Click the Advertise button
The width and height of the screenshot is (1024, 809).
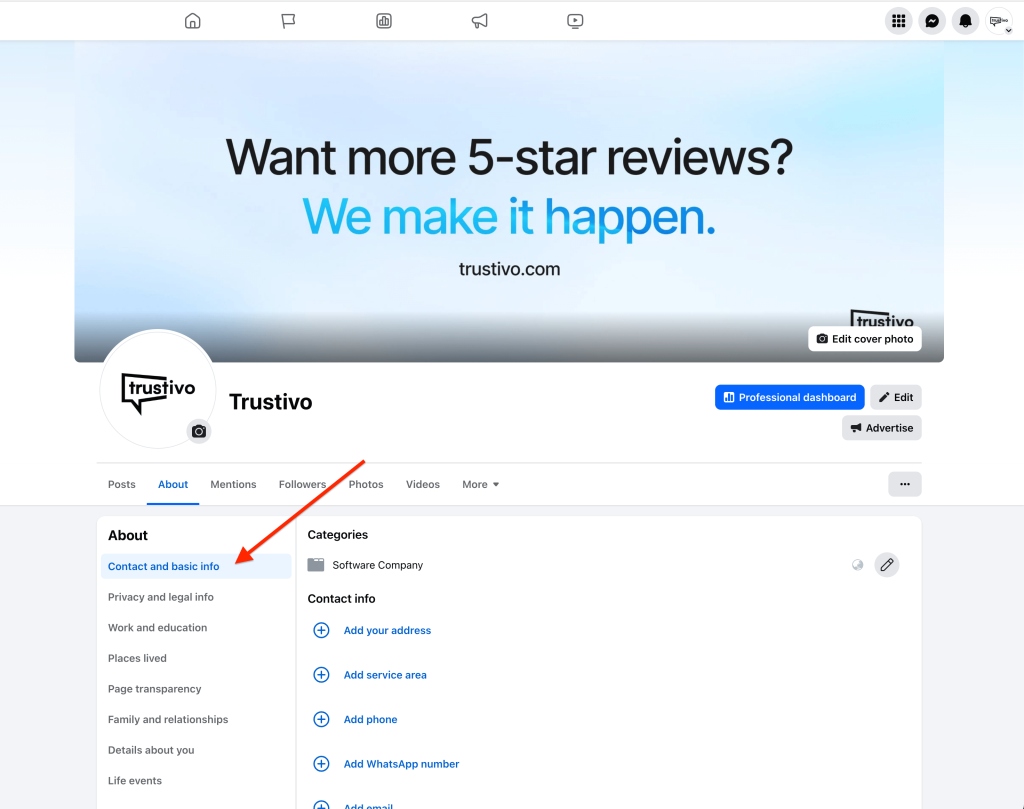click(881, 428)
